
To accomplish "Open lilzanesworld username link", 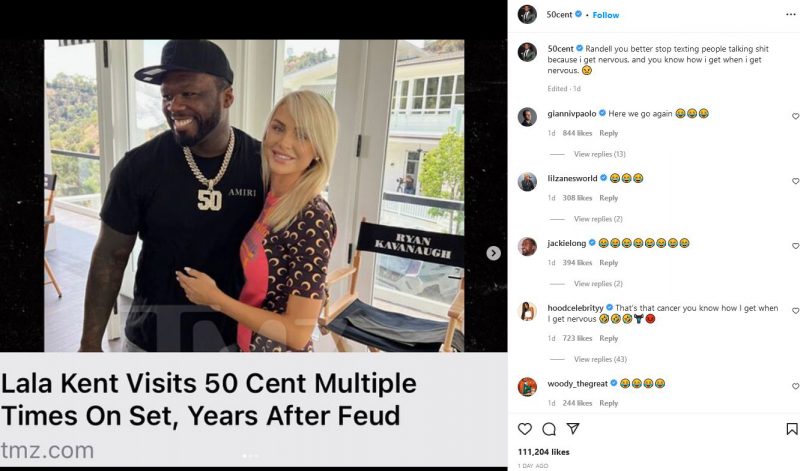I will tap(572, 178).
